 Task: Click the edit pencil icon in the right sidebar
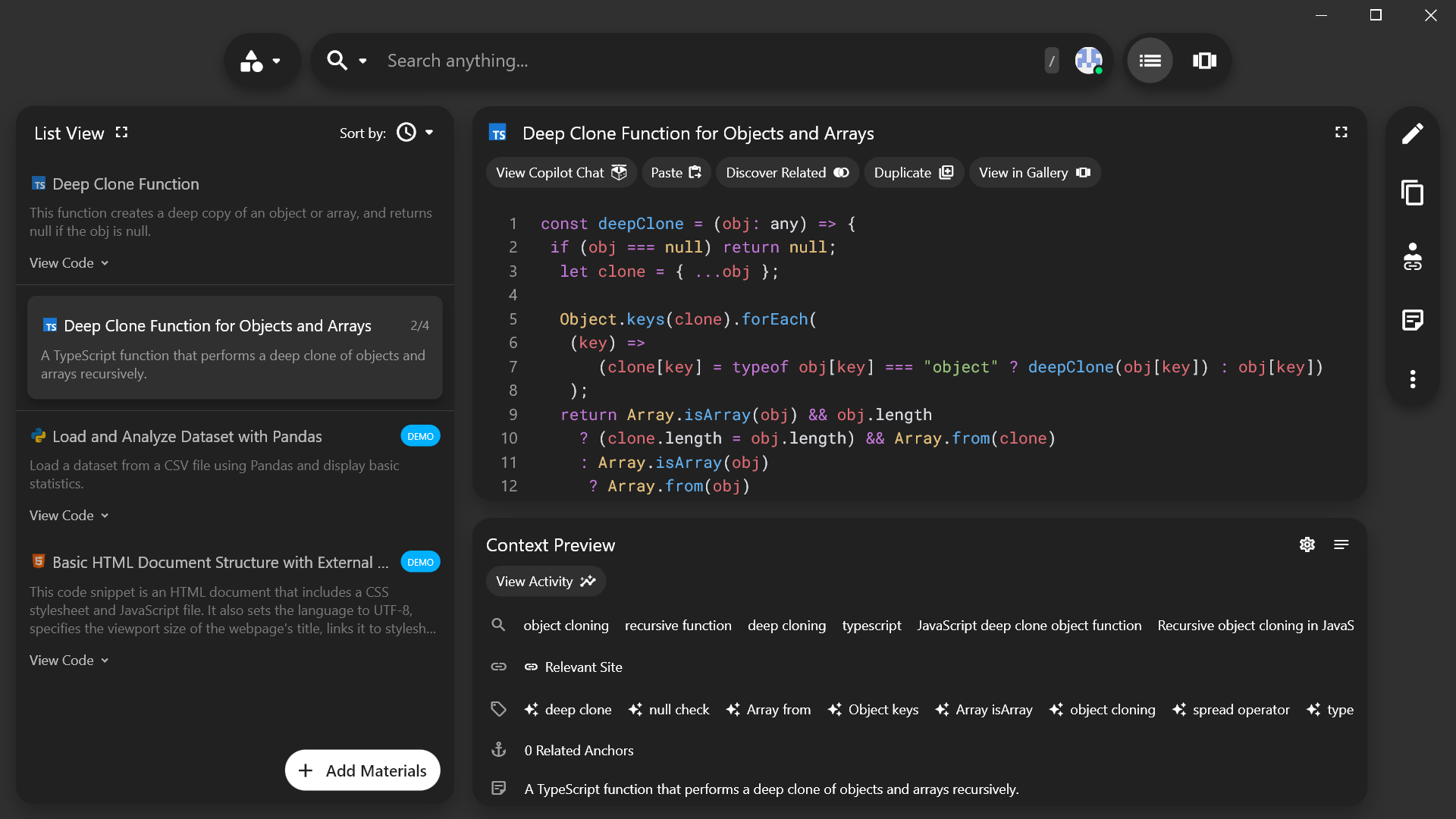1412,134
